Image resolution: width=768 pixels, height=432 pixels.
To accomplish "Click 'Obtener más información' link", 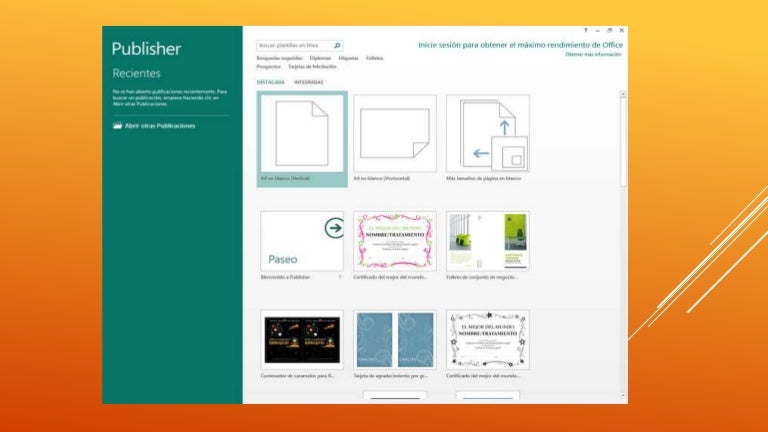I will coord(593,54).
